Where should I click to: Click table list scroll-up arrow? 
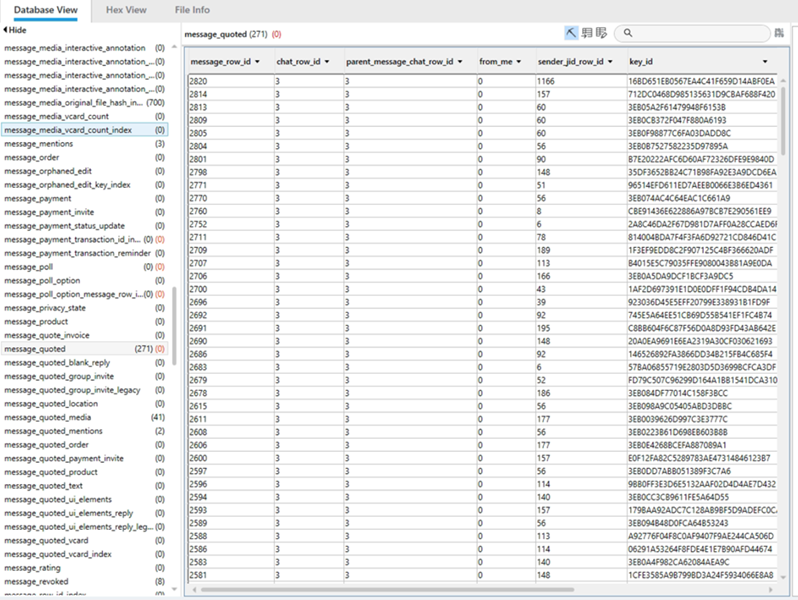pos(174,47)
